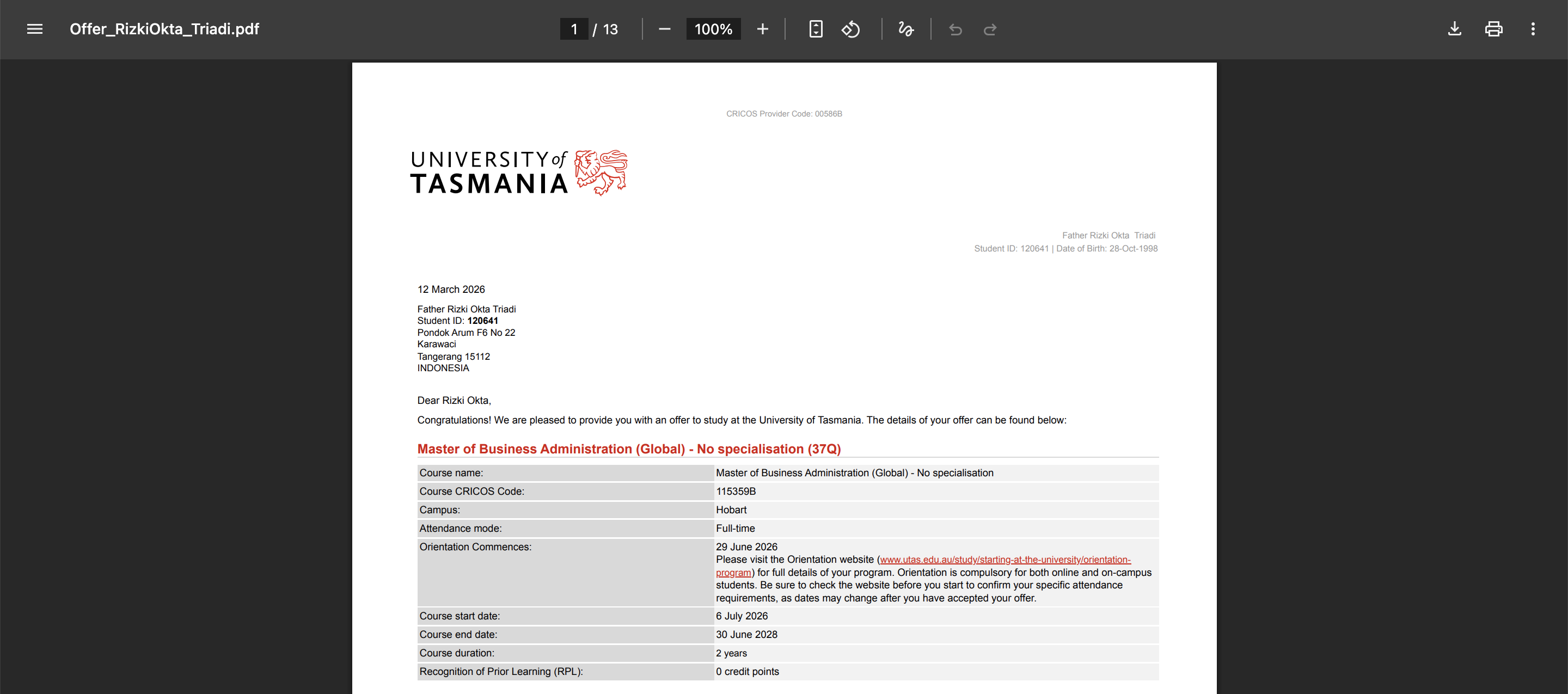Toggle fit to page view
This screenshot has height=694, width=1568.
[816, 29]
